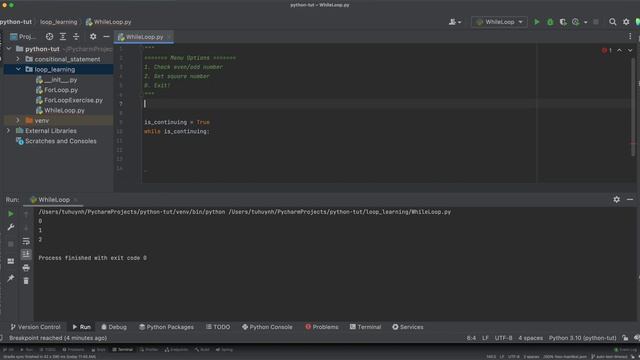Click Python 3.10 interpreter in status bar

coord(582,338)
